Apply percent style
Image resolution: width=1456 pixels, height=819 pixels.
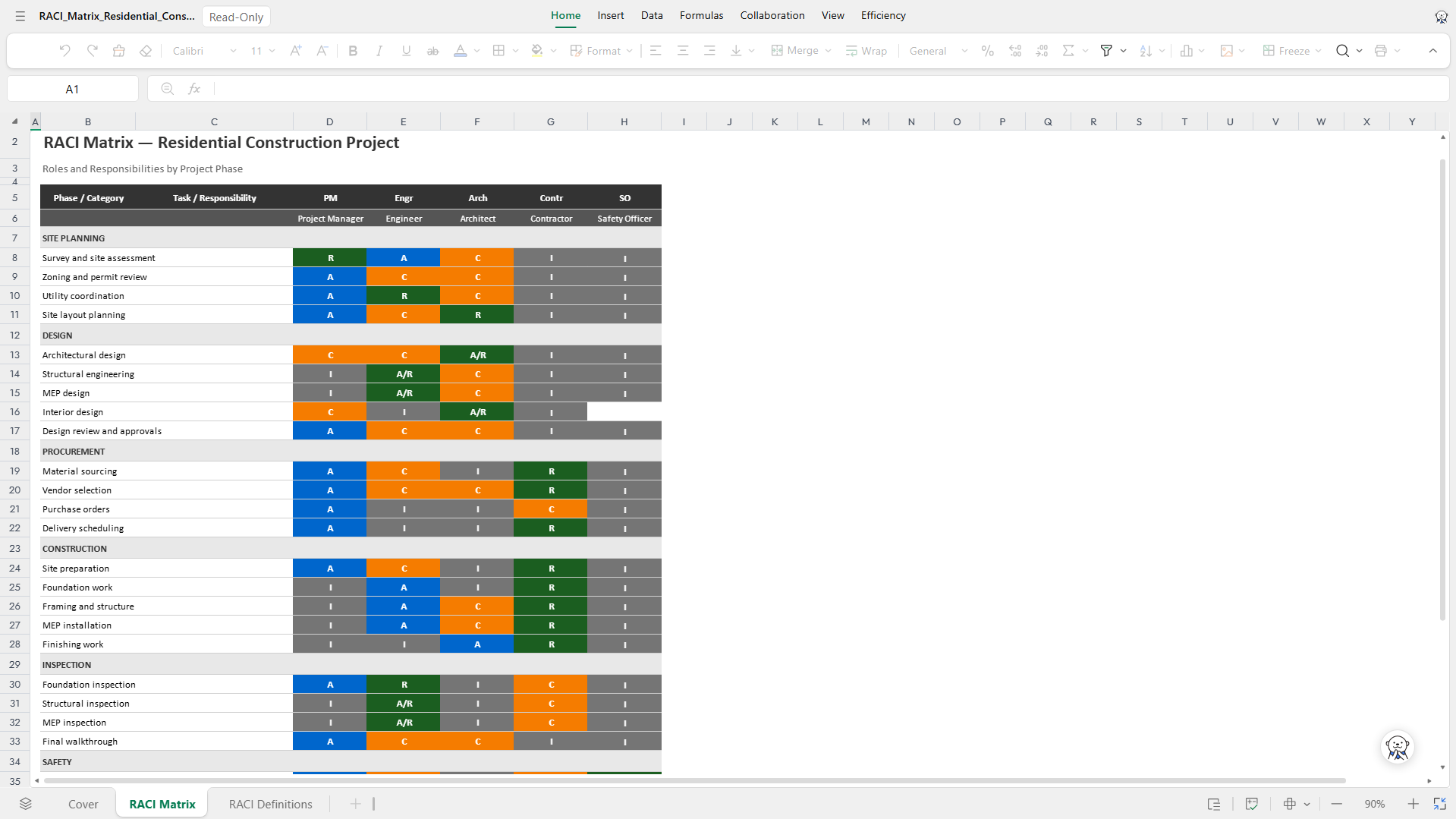click(x=987, y=51)
